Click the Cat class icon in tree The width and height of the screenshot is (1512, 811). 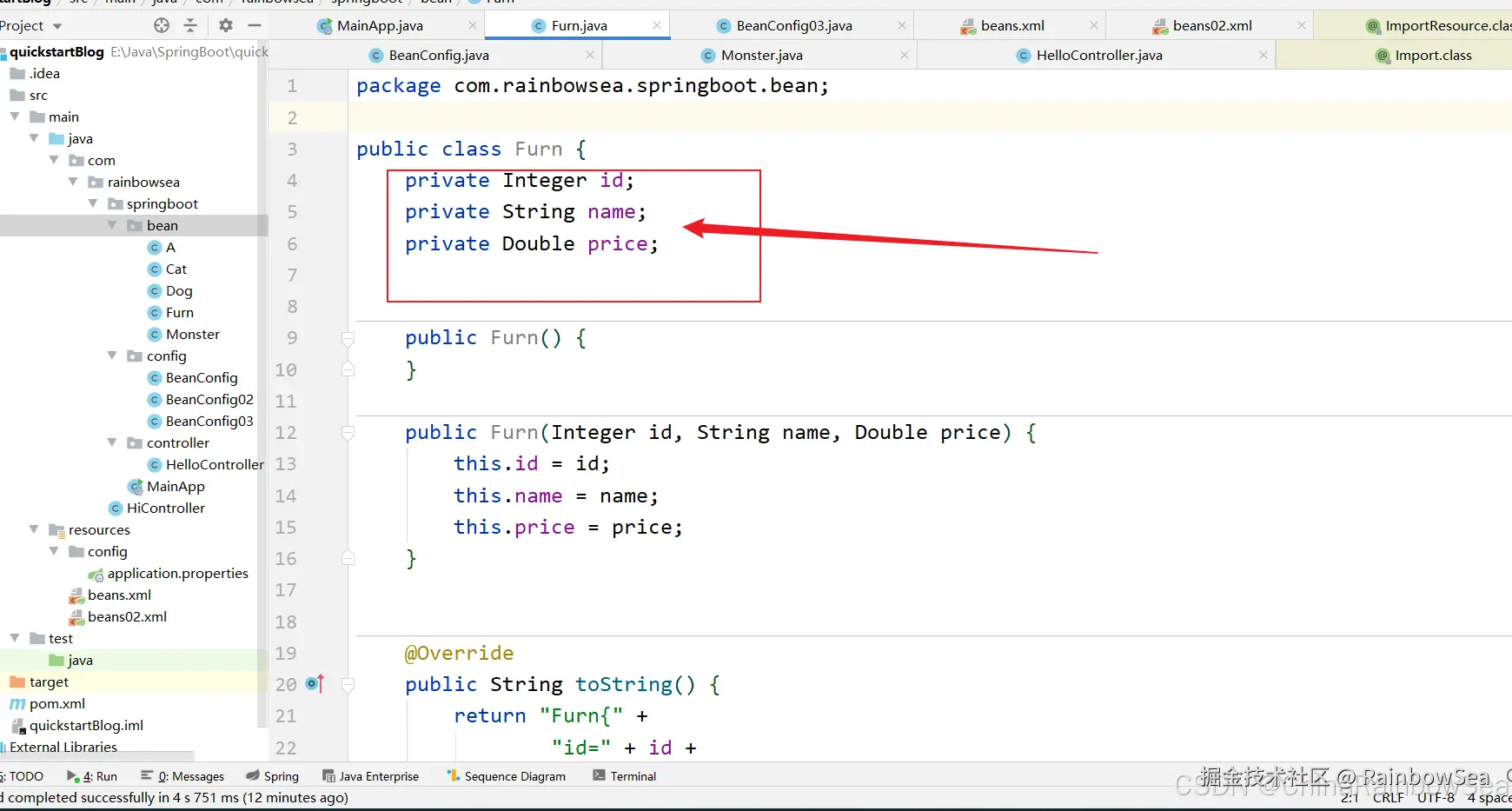pos(155,269)
